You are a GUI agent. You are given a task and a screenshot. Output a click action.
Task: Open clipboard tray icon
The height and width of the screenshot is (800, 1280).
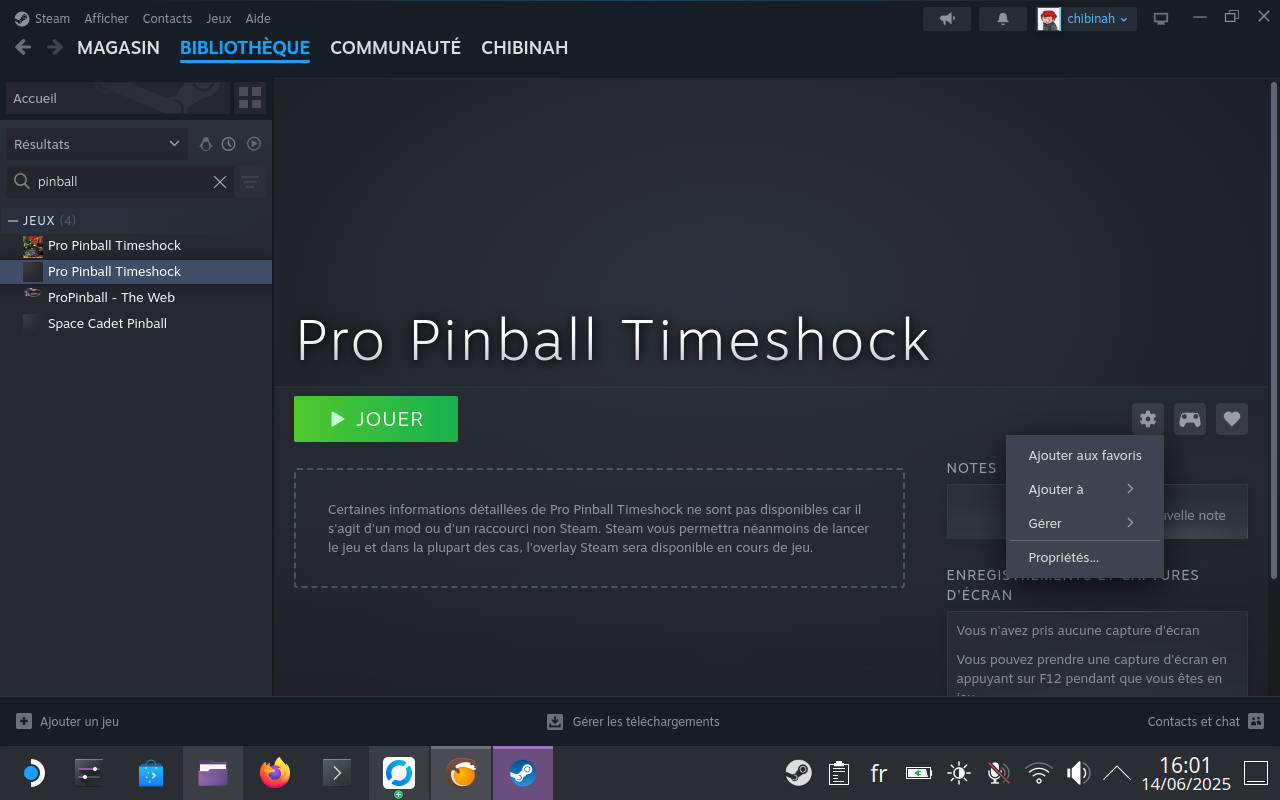click(x=839, y=773)
